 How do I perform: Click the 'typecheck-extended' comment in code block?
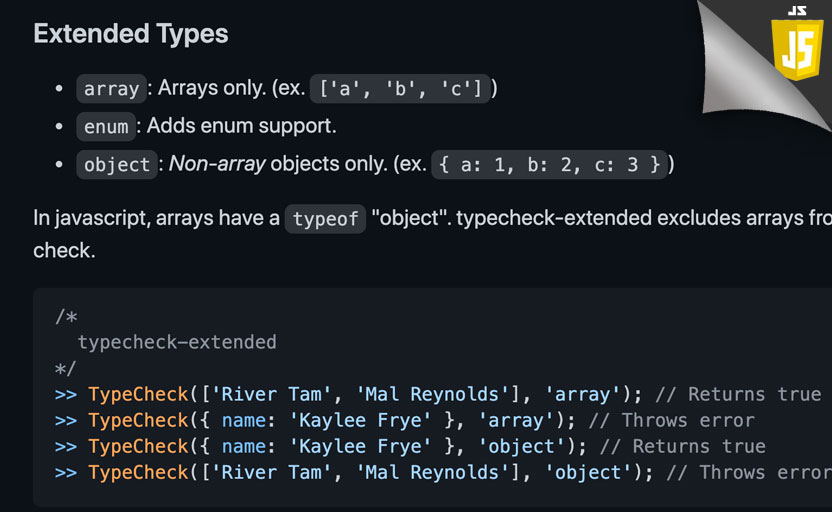[x=177, y=342]
